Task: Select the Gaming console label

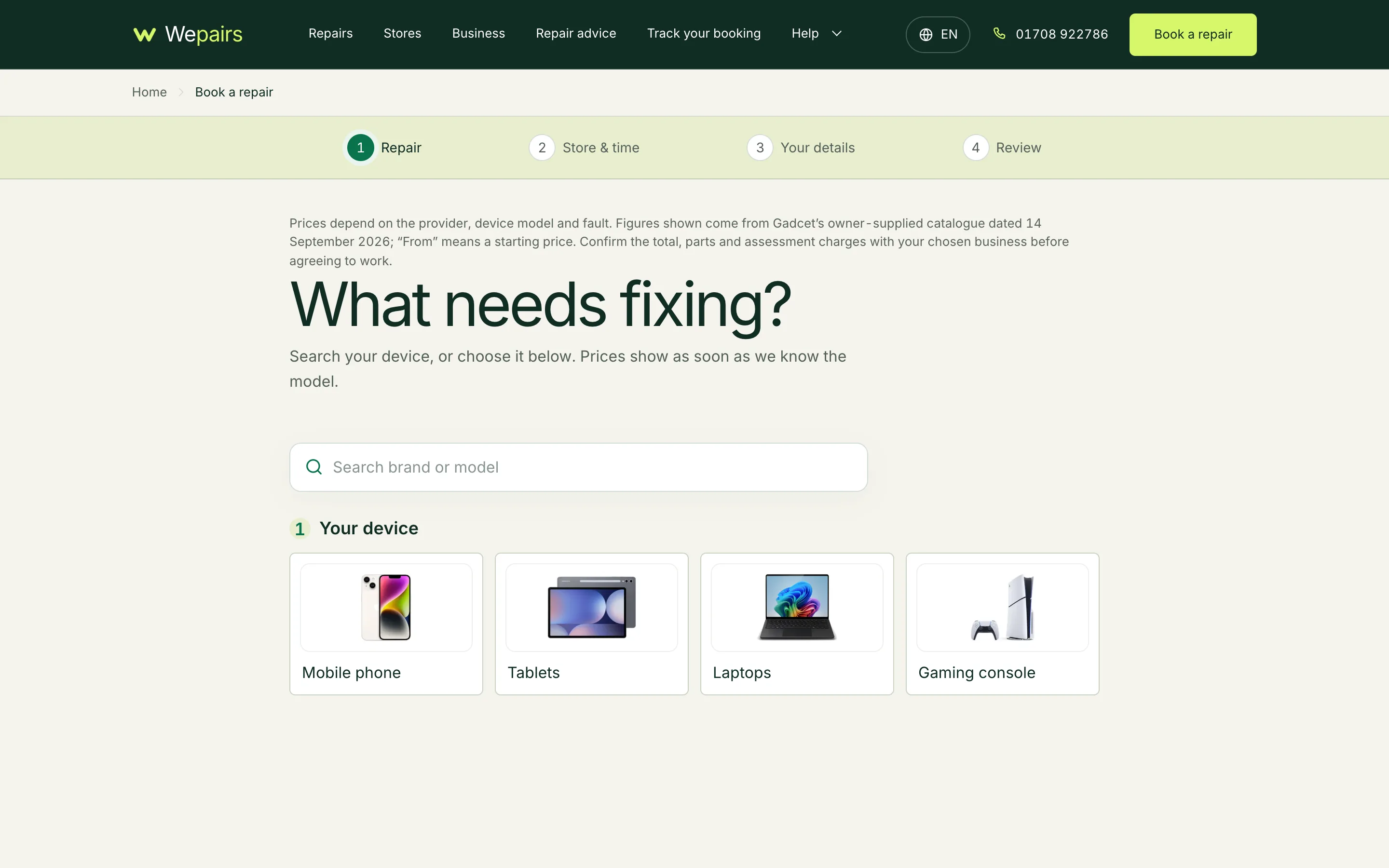Action: click(x=977, y=673)
